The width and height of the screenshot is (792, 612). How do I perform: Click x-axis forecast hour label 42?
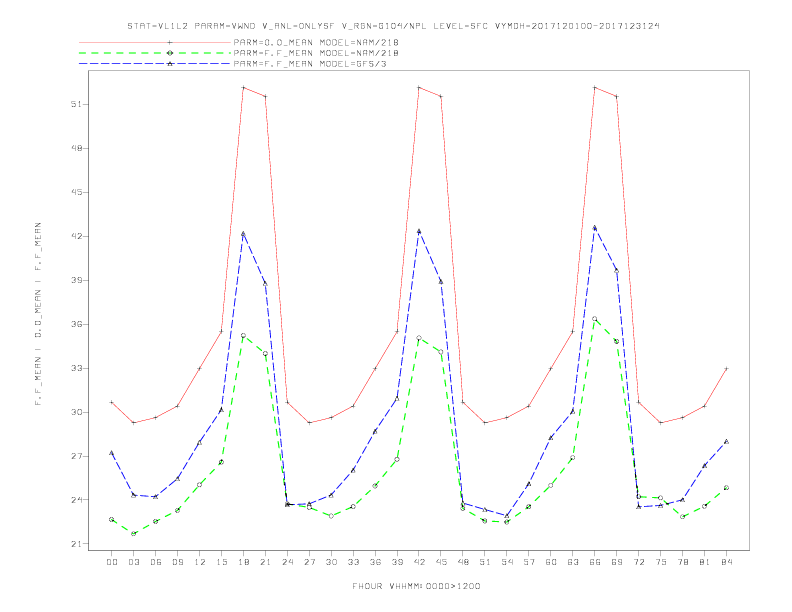point(419,562)
